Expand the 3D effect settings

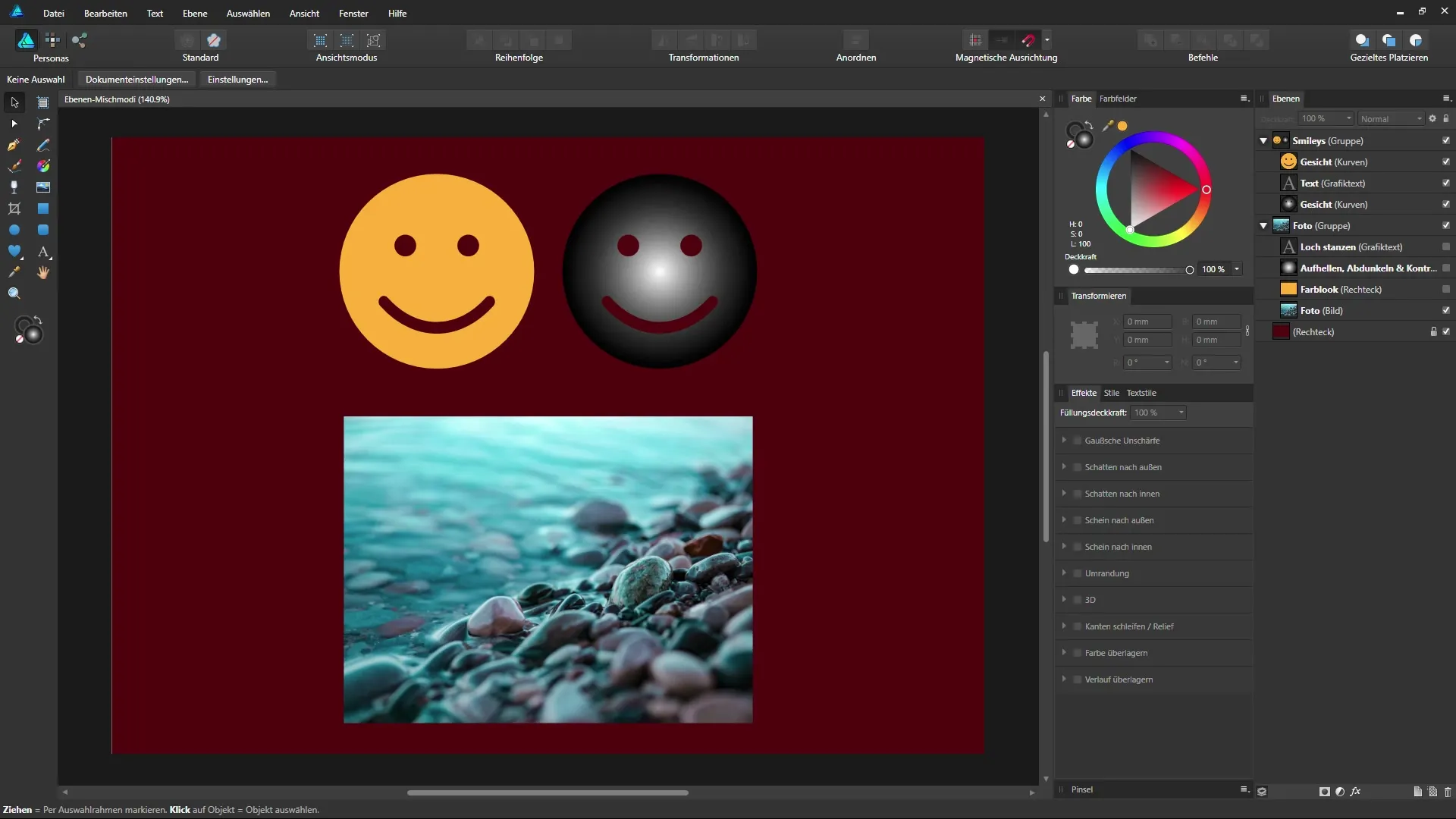coord(1064,600)
